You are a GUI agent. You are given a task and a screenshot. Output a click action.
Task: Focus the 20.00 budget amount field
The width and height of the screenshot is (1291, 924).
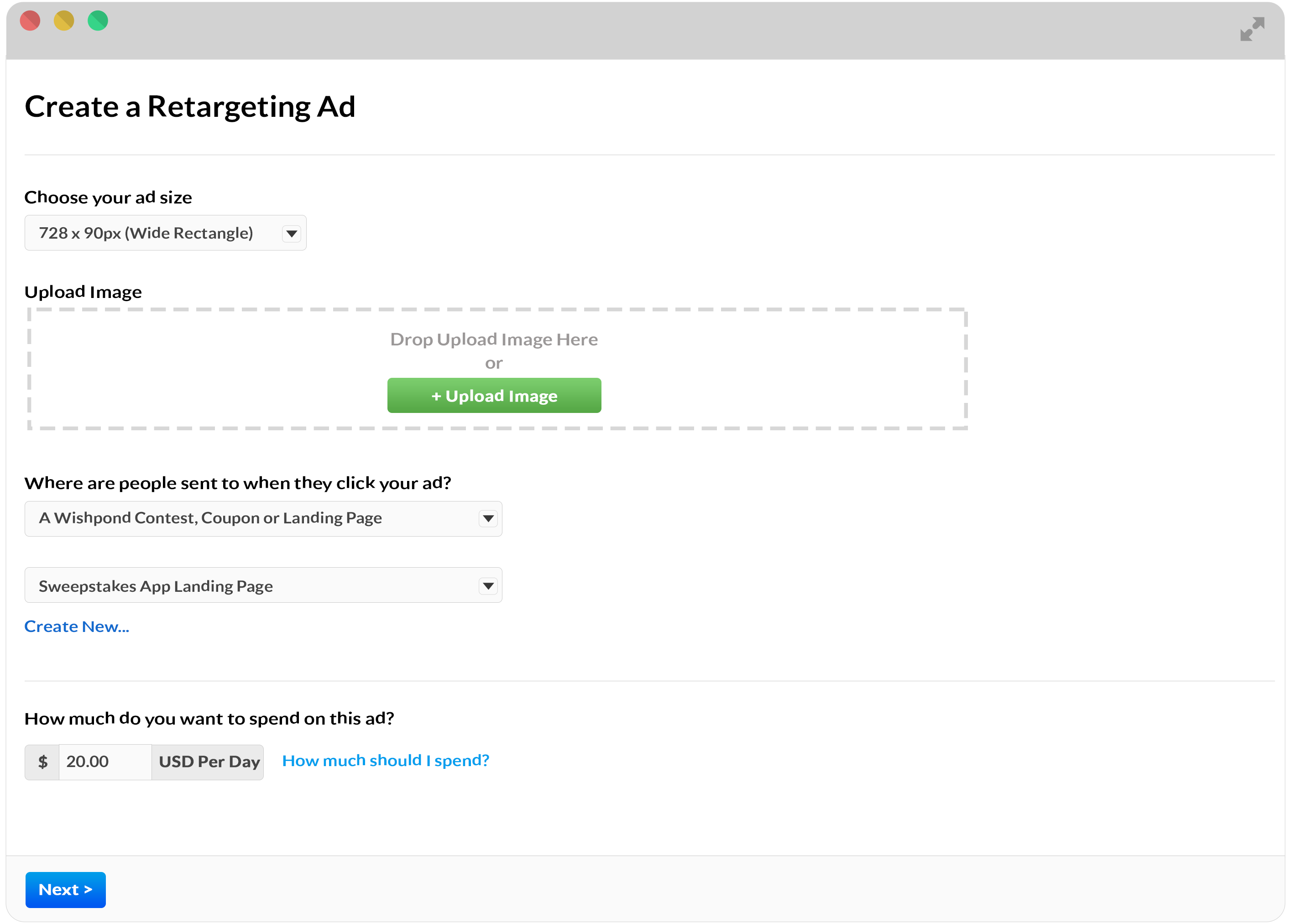click(105, 762)
